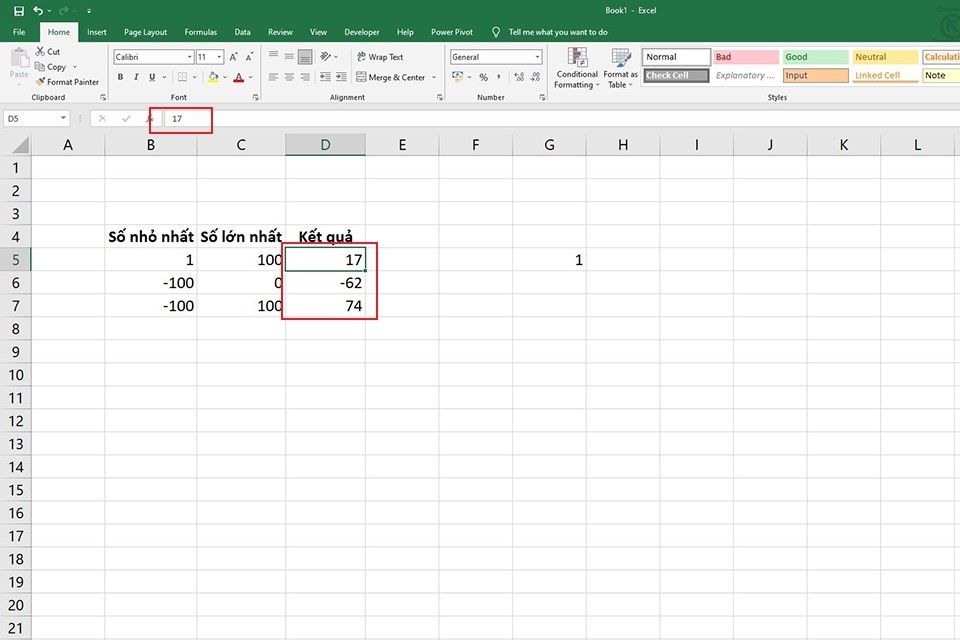Click the Format as Table icon

620,69
